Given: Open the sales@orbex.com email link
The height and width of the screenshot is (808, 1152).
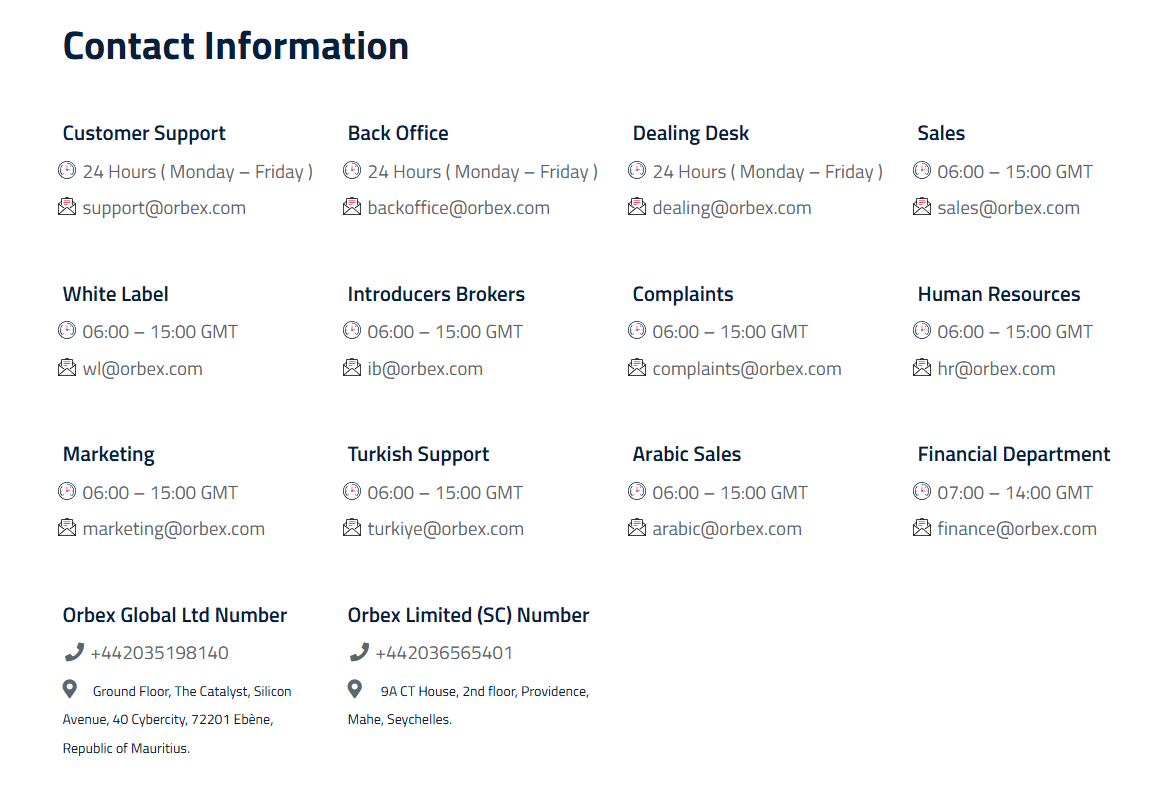Looking at the screenshot, I should [1008, 208].
